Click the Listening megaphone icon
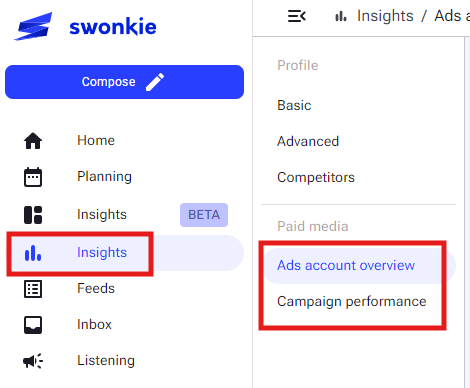This screenshot has height=388, width=470. [33, 361]
